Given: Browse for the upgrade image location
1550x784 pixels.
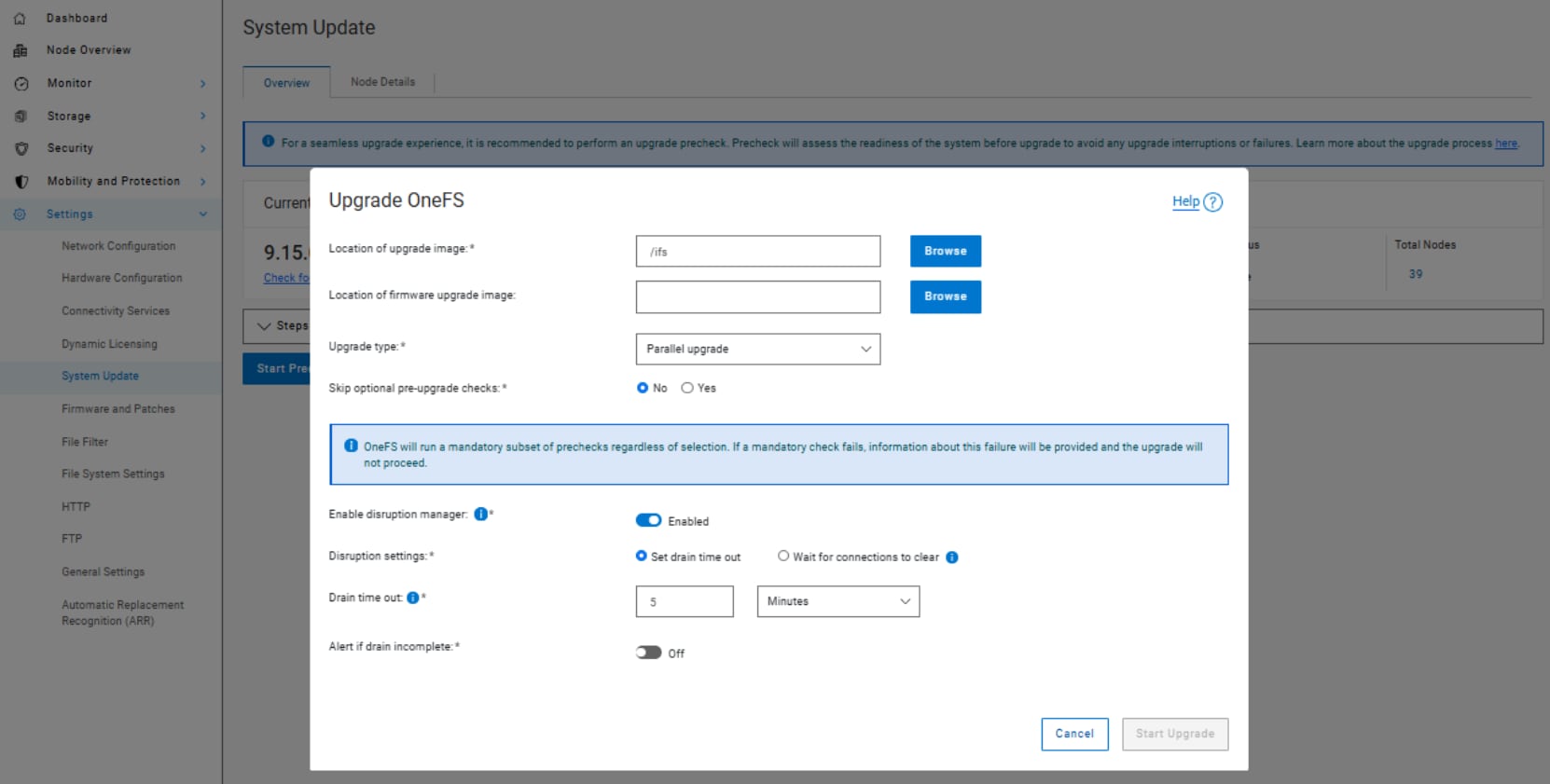Looking at the screenshot, I should [x=946, y=251].
